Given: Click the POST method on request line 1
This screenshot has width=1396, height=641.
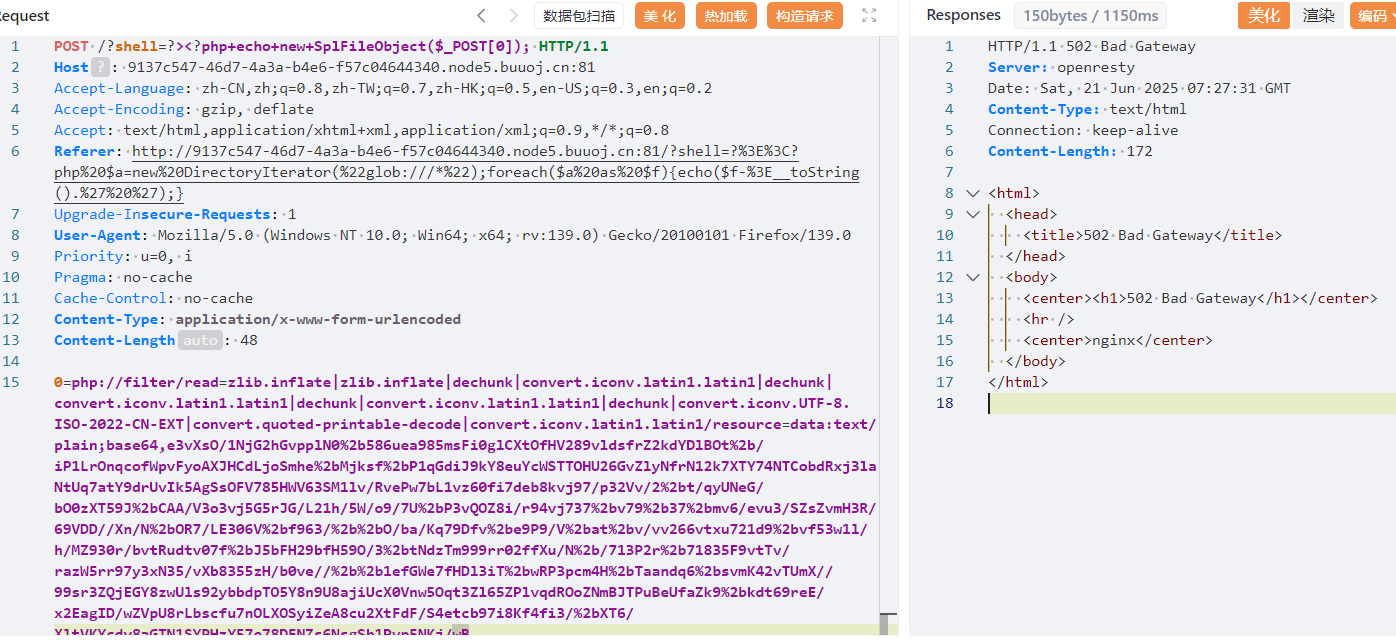Looking at the screenshot, I should pyautogui.click(x=71, y=46).
